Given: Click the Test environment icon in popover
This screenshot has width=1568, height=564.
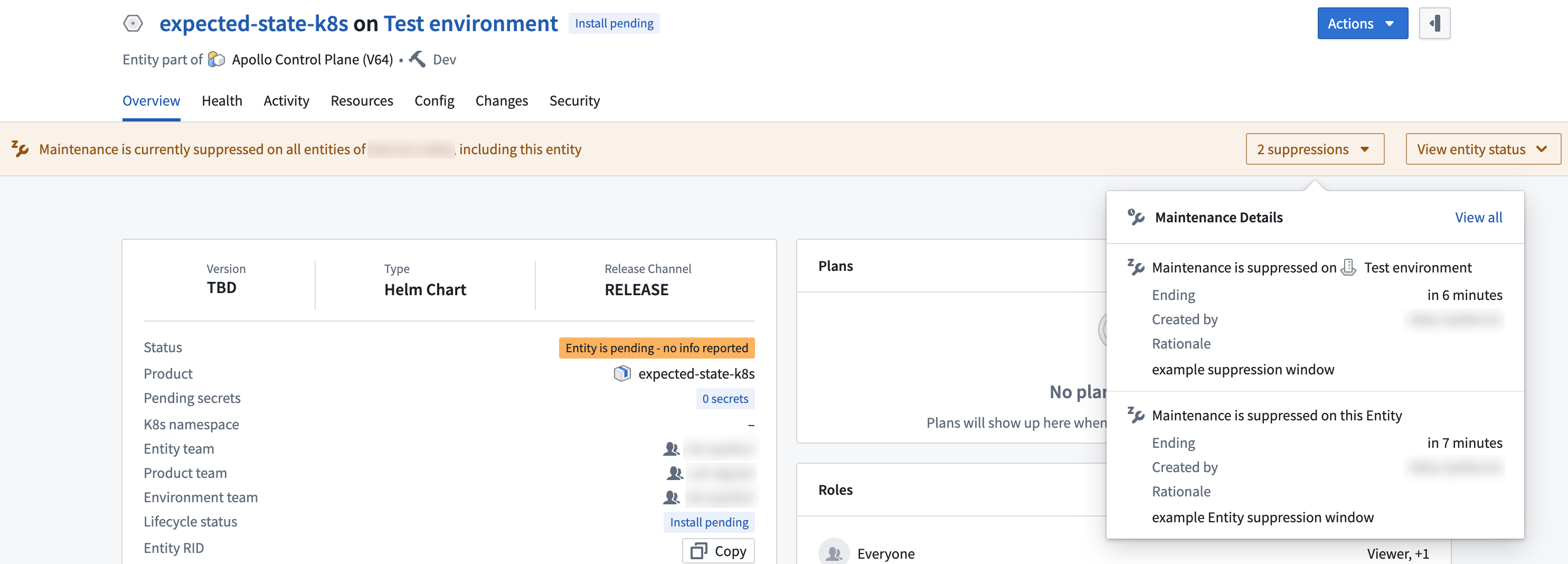Looking at the screenshot, I should point(1348,267).
